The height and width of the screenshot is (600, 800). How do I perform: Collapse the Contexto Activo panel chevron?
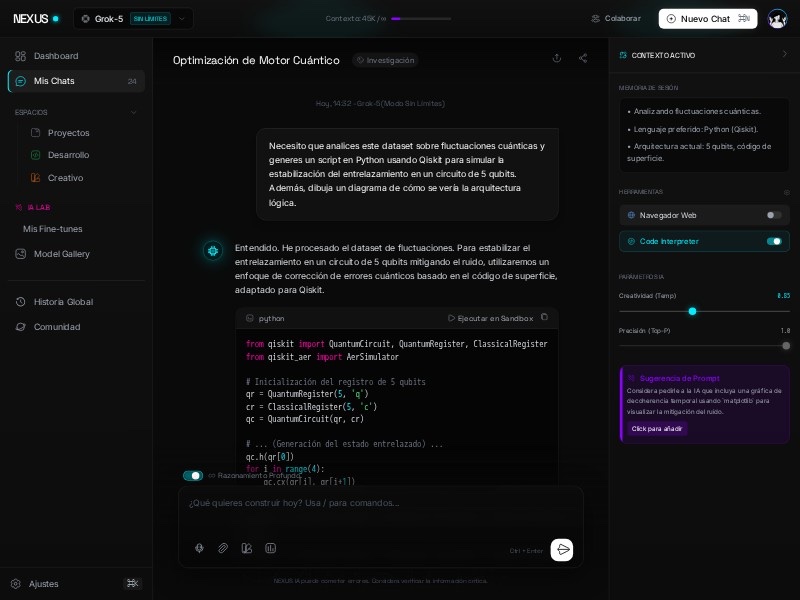[x=784, y=55]
